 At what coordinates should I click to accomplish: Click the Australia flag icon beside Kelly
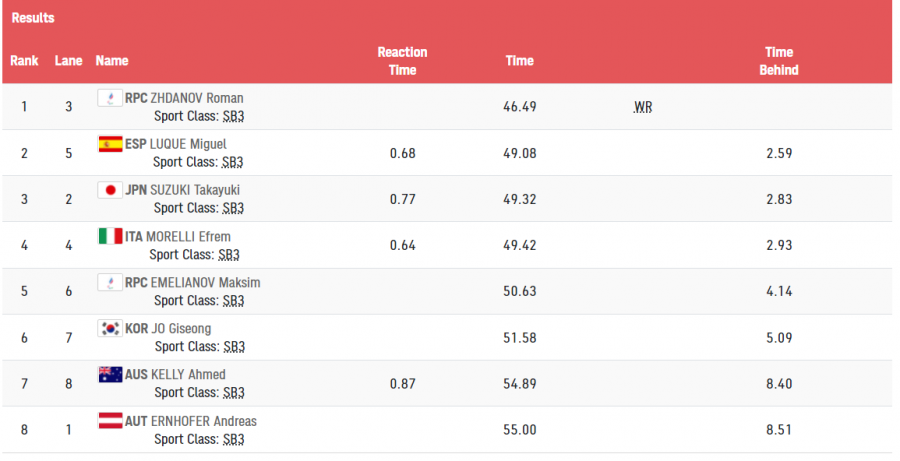click(110, 374)
